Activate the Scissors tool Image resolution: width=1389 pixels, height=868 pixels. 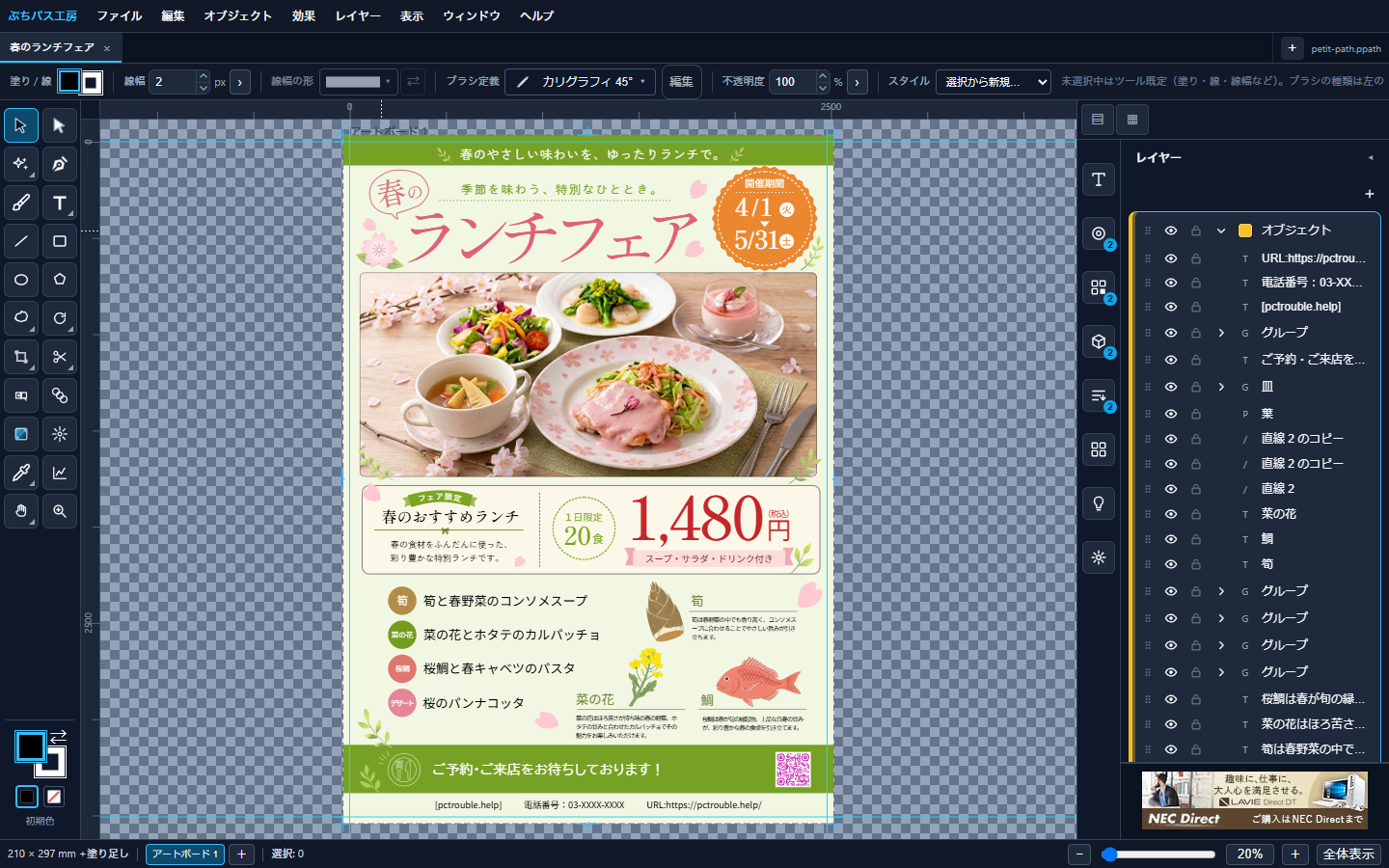60,357
